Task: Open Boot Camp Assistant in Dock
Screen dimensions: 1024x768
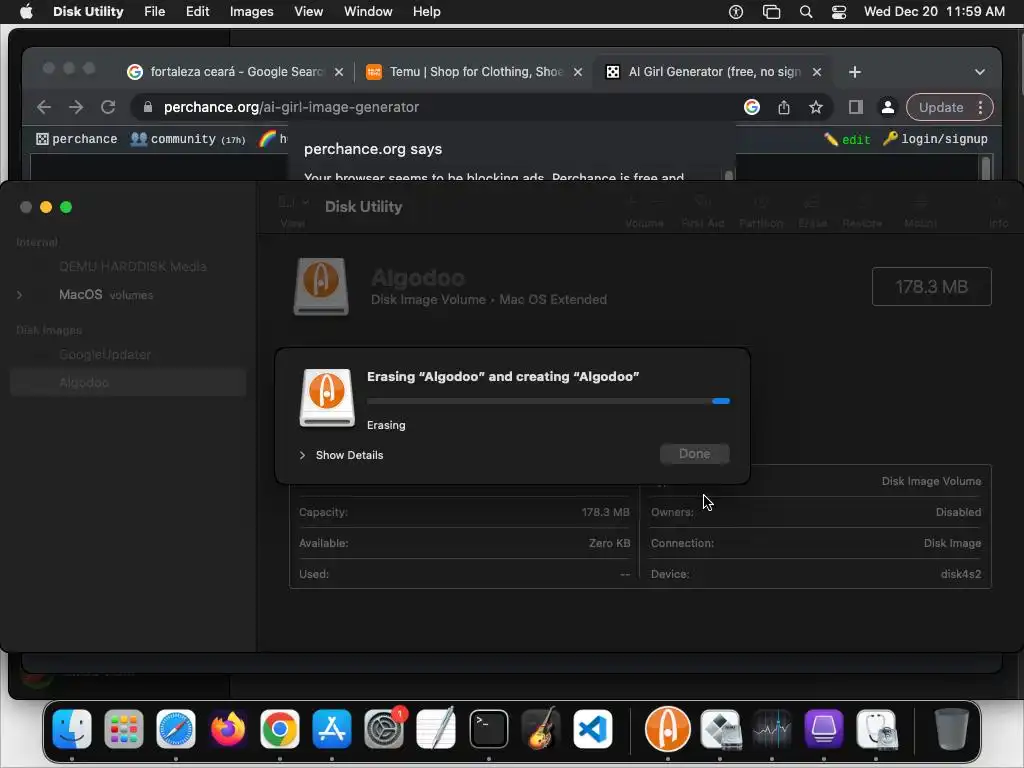Action: tap(721, 729)
